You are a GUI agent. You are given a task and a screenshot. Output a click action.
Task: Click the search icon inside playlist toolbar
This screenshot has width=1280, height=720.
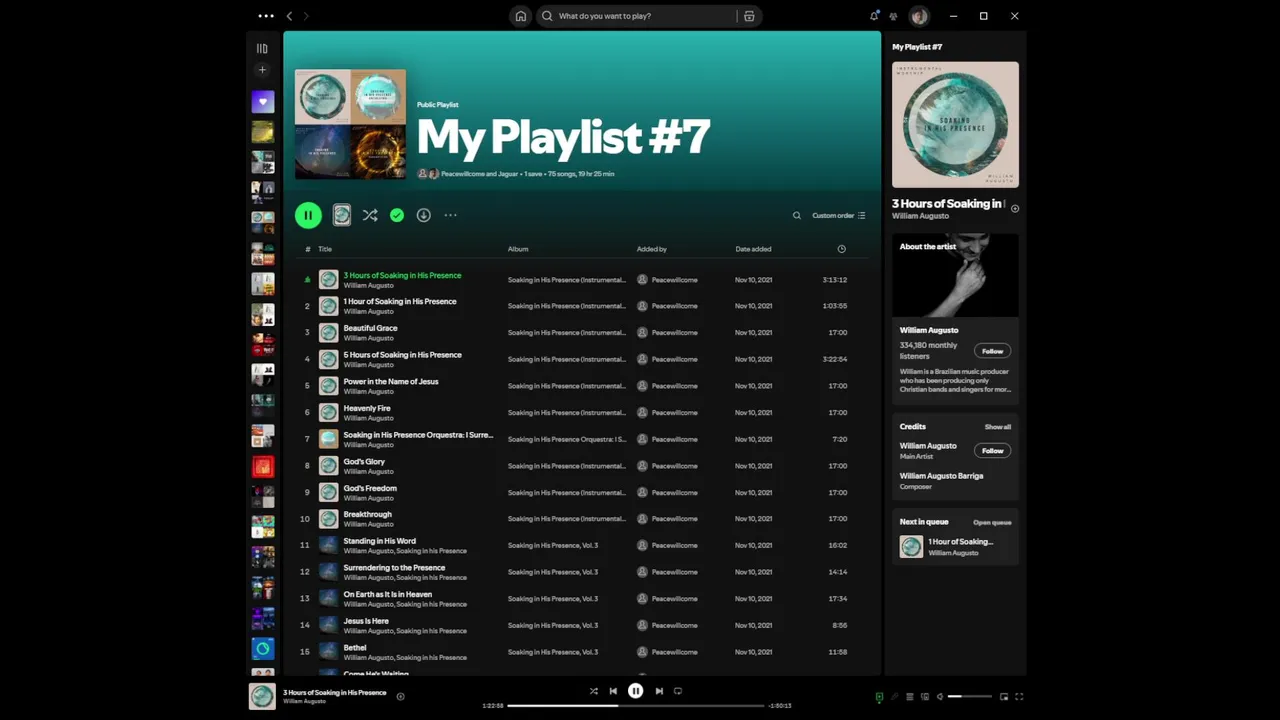797,215
